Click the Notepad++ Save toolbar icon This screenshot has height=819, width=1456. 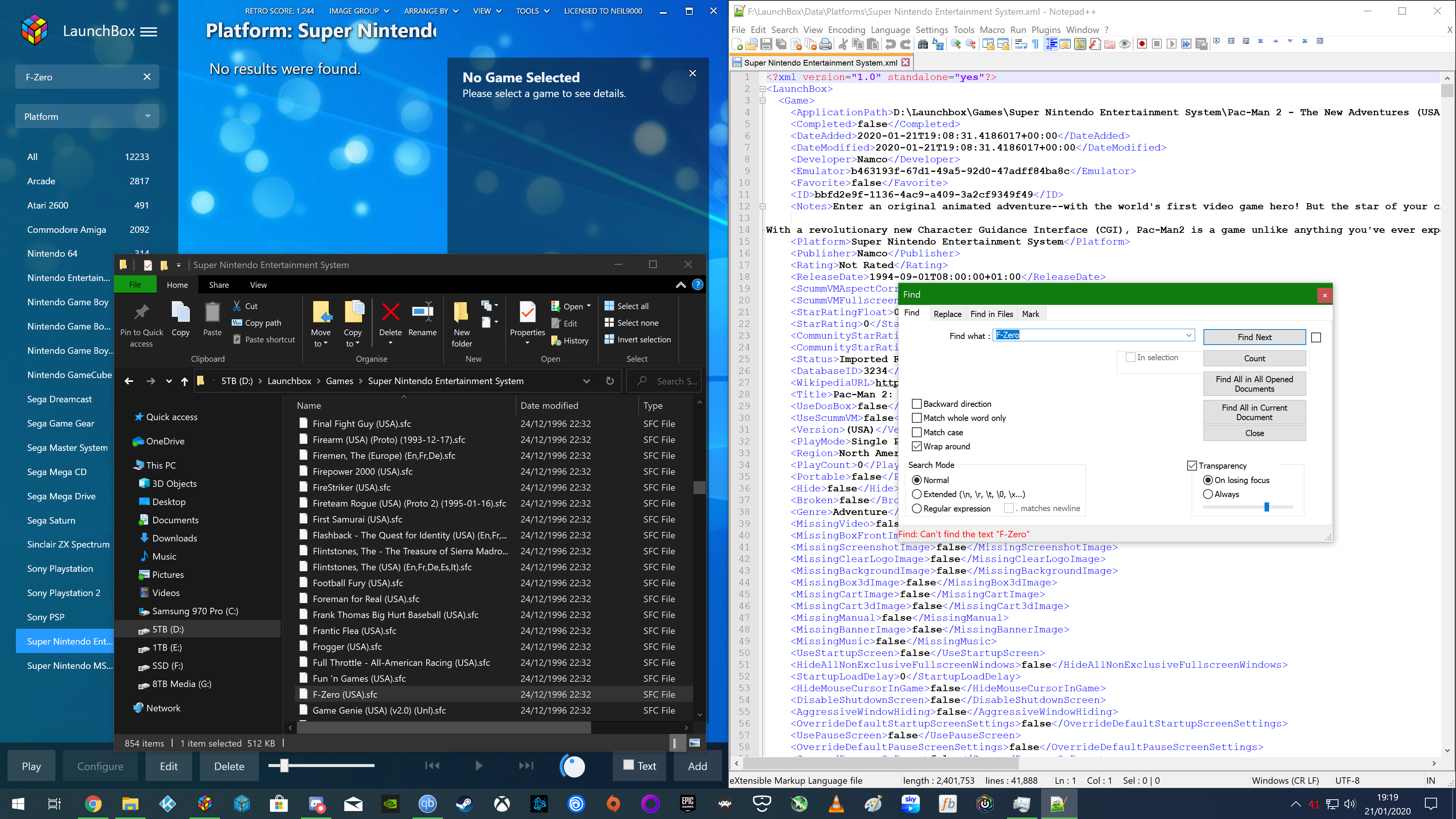pyautogui.click(x=766, y=44)
